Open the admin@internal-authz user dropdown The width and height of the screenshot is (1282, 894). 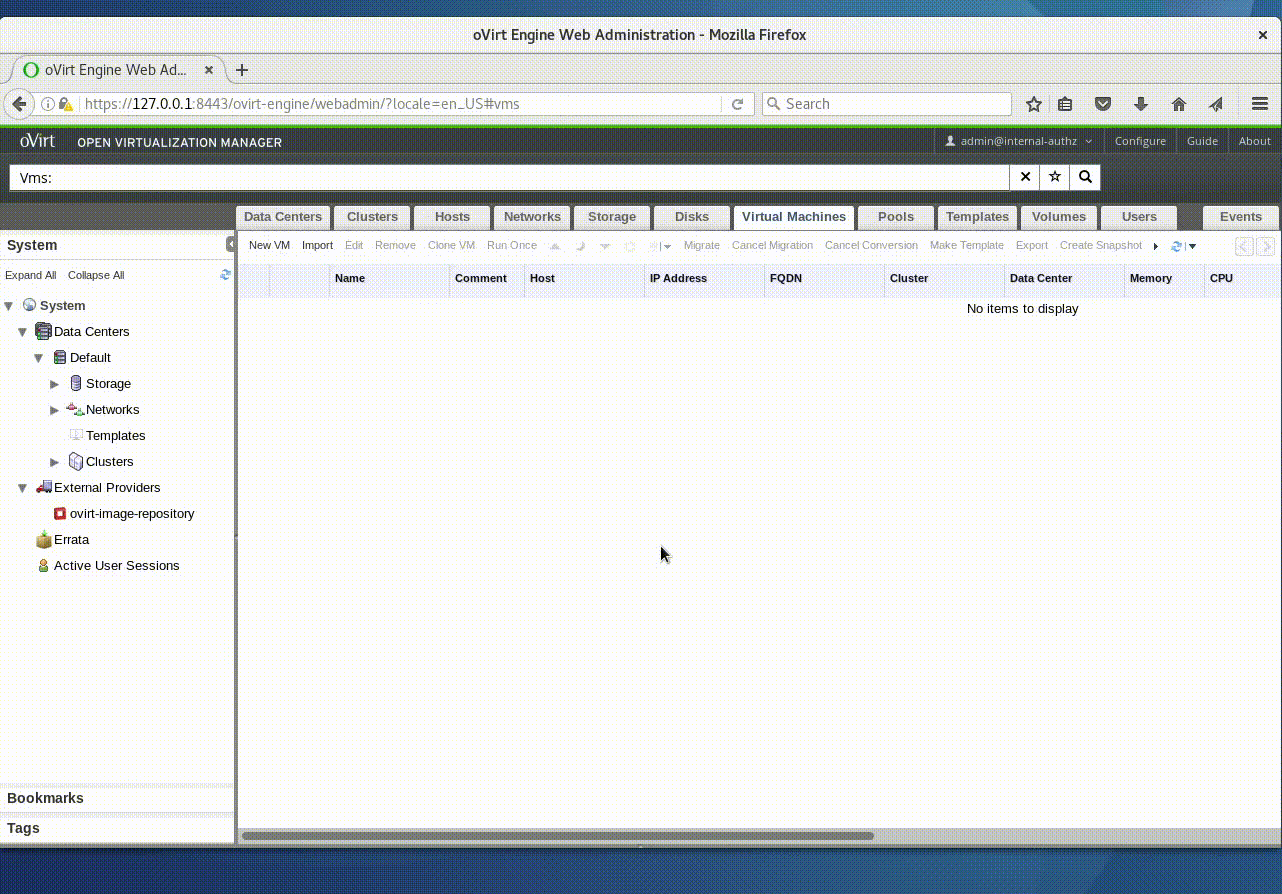point(1019,141)
